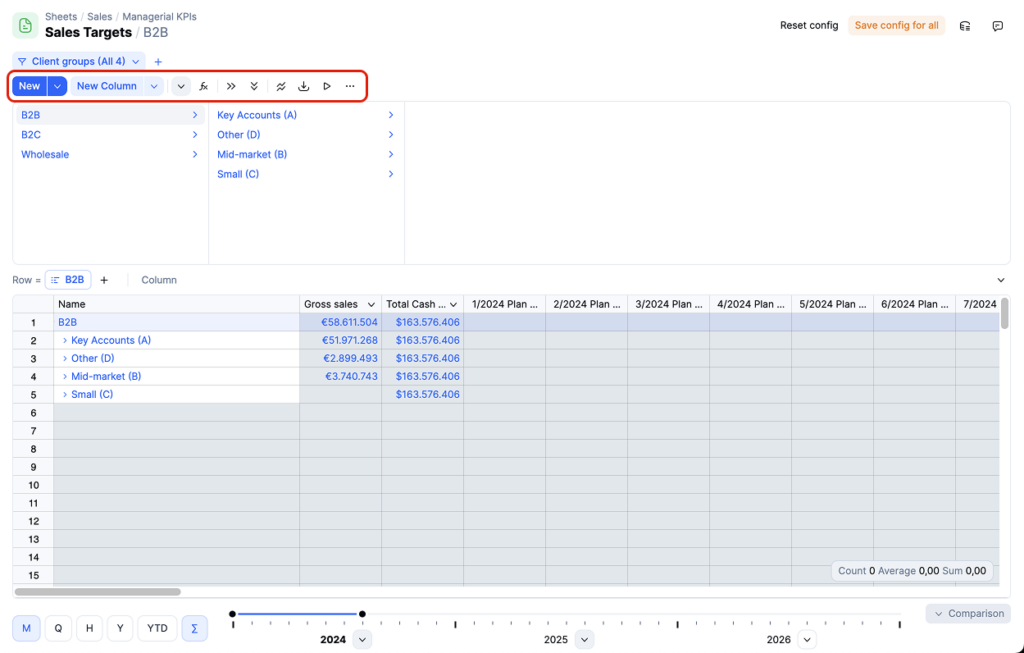Open the 2025 year dropdown on timeline

(x=584, y=639)
